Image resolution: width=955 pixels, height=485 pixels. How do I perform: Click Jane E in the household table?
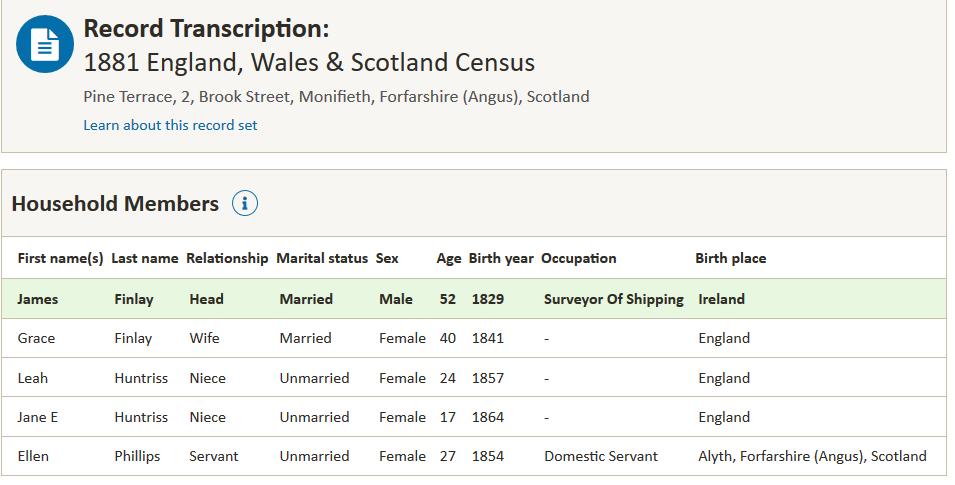coord(38,417)
